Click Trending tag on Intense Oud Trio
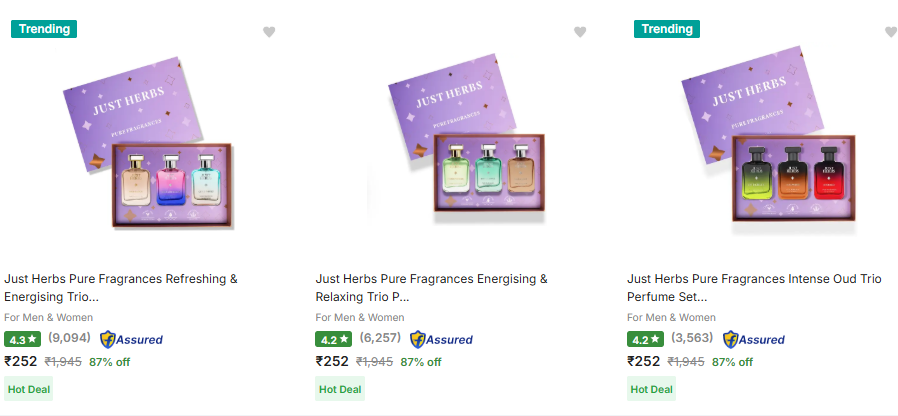The image size is (898, 416). coord(667,29)
